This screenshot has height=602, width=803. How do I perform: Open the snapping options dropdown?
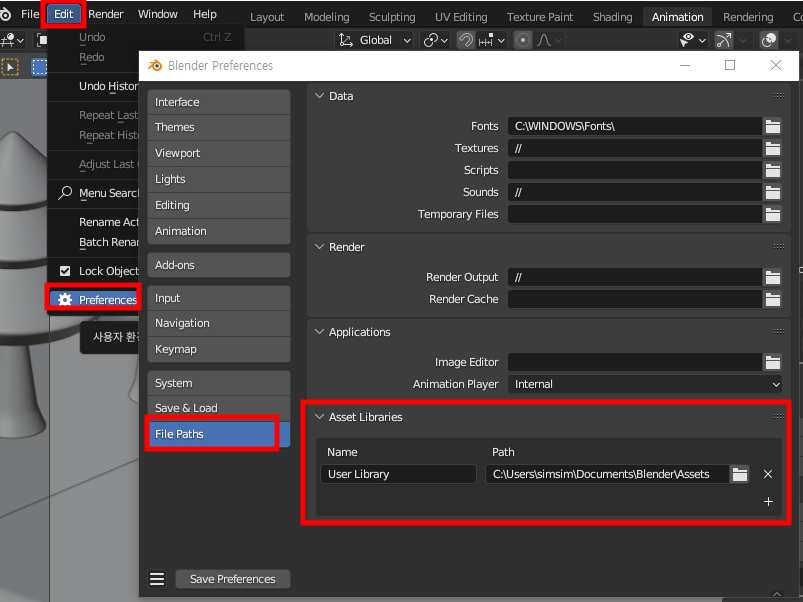tap(491, 40)
